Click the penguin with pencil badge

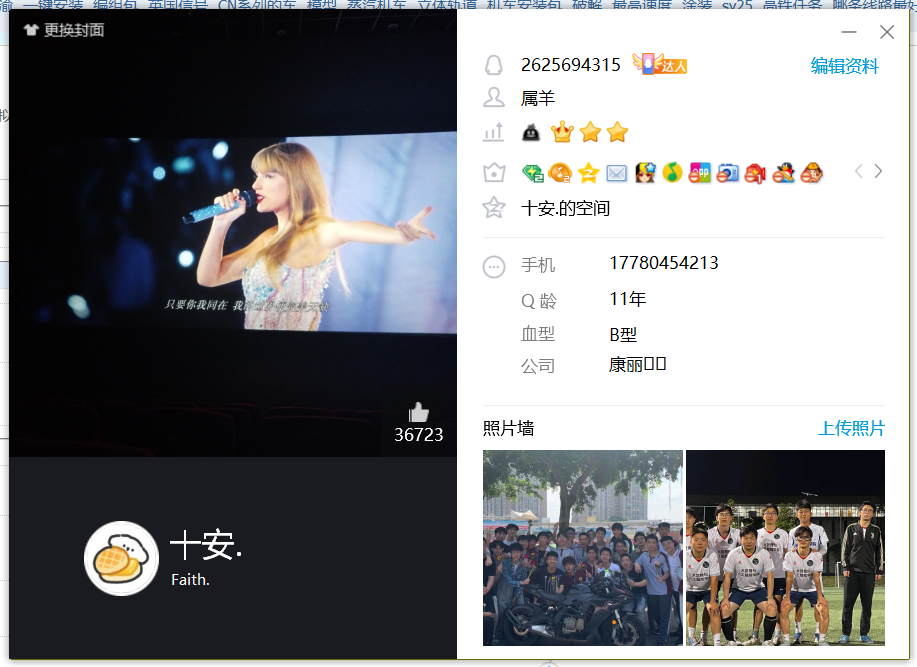(x=783, y=173)
